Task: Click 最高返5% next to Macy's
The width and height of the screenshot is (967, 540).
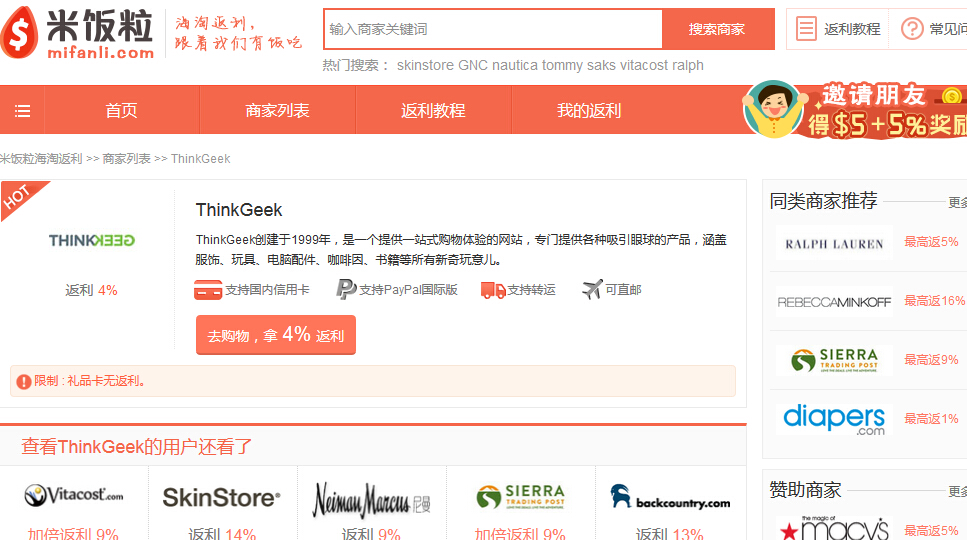Action: 931,531
